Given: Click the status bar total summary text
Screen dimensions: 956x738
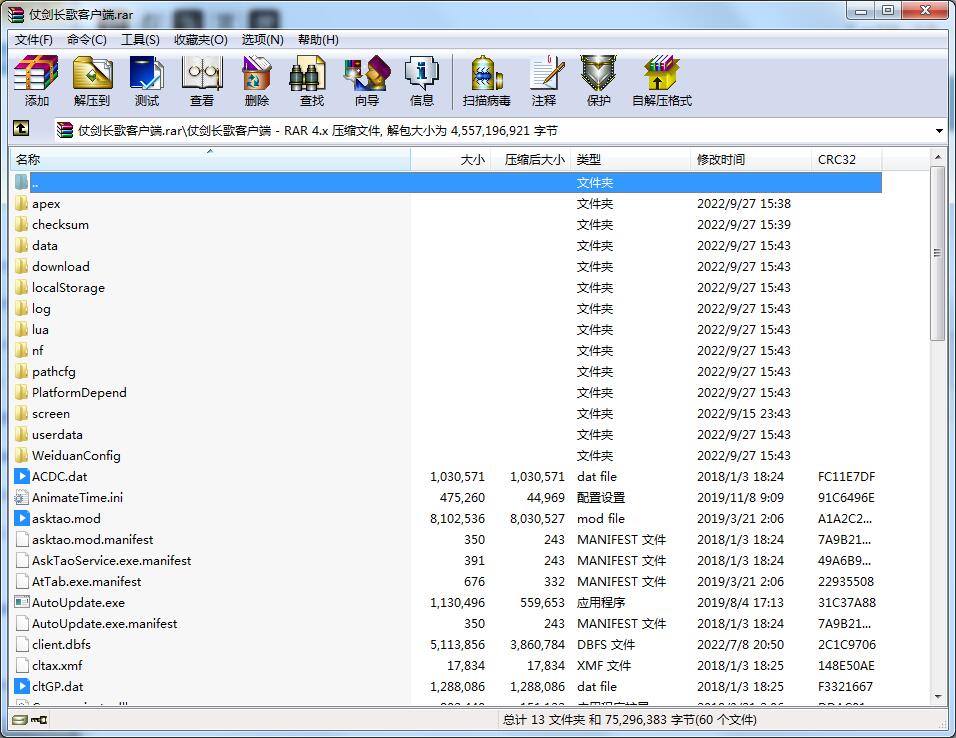Looking at the screenshot, I should (629, 720).
